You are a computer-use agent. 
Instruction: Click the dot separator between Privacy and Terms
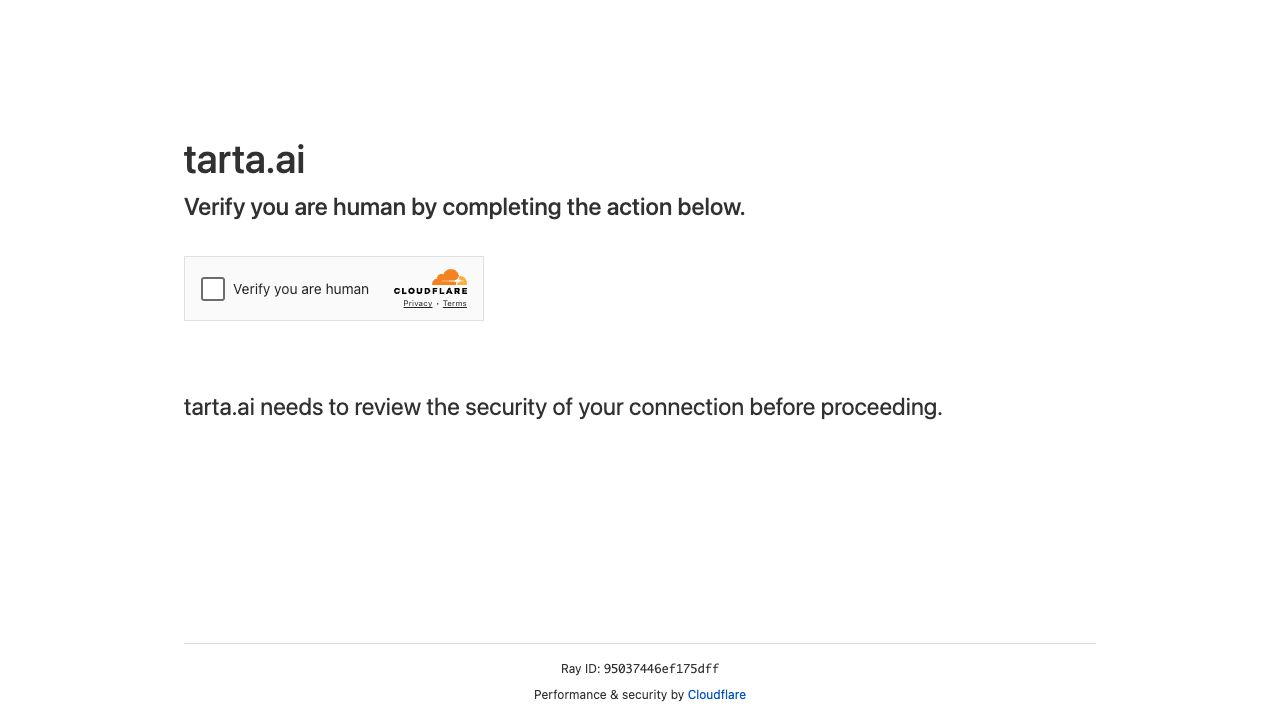click(x=437, y=304)
